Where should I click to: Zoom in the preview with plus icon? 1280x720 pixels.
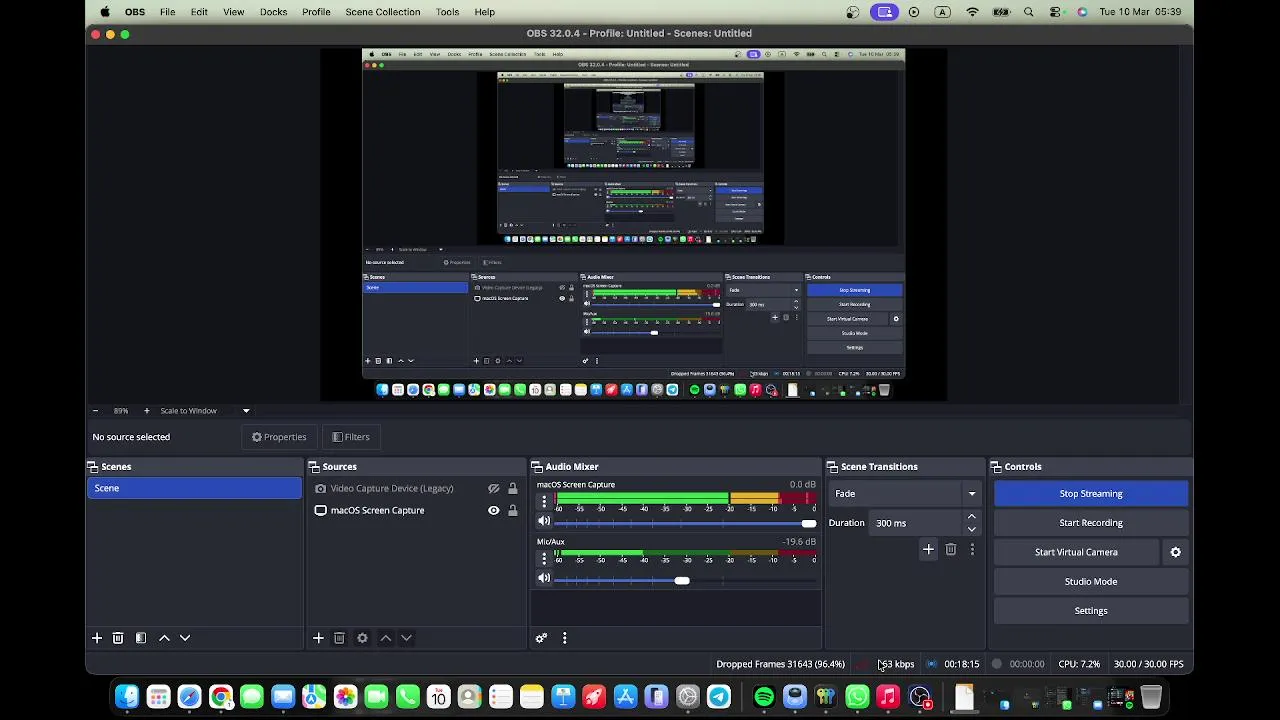(x=146, y=411)
